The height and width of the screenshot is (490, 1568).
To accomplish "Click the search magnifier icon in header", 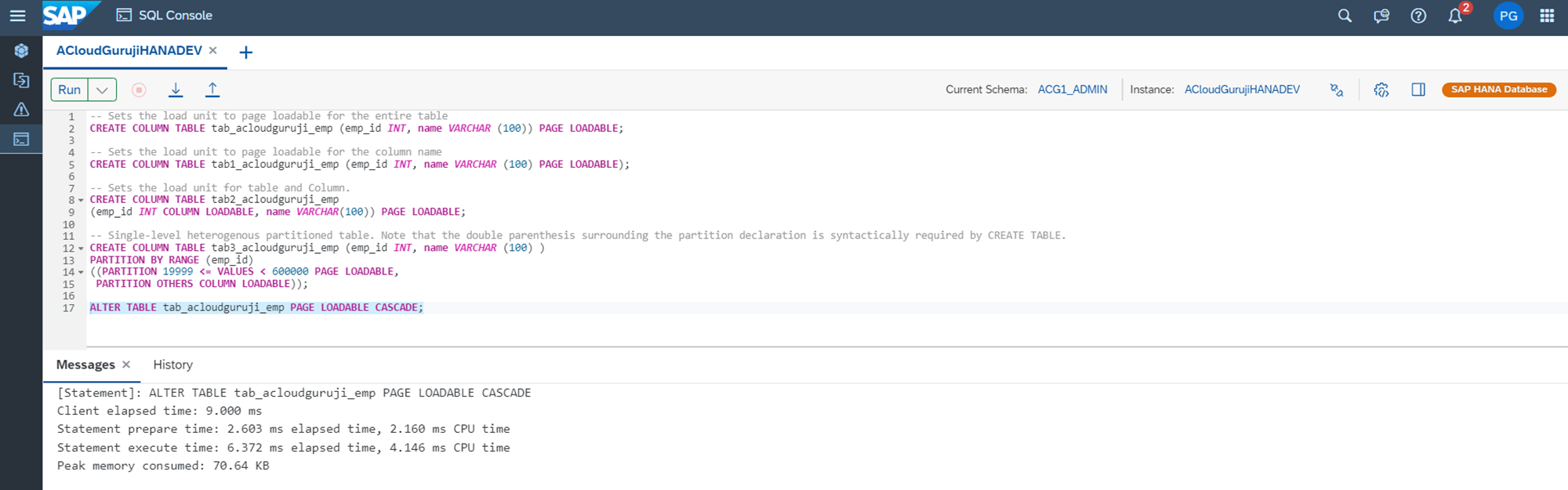I will pyautogui.click(x=1345, y=16).
